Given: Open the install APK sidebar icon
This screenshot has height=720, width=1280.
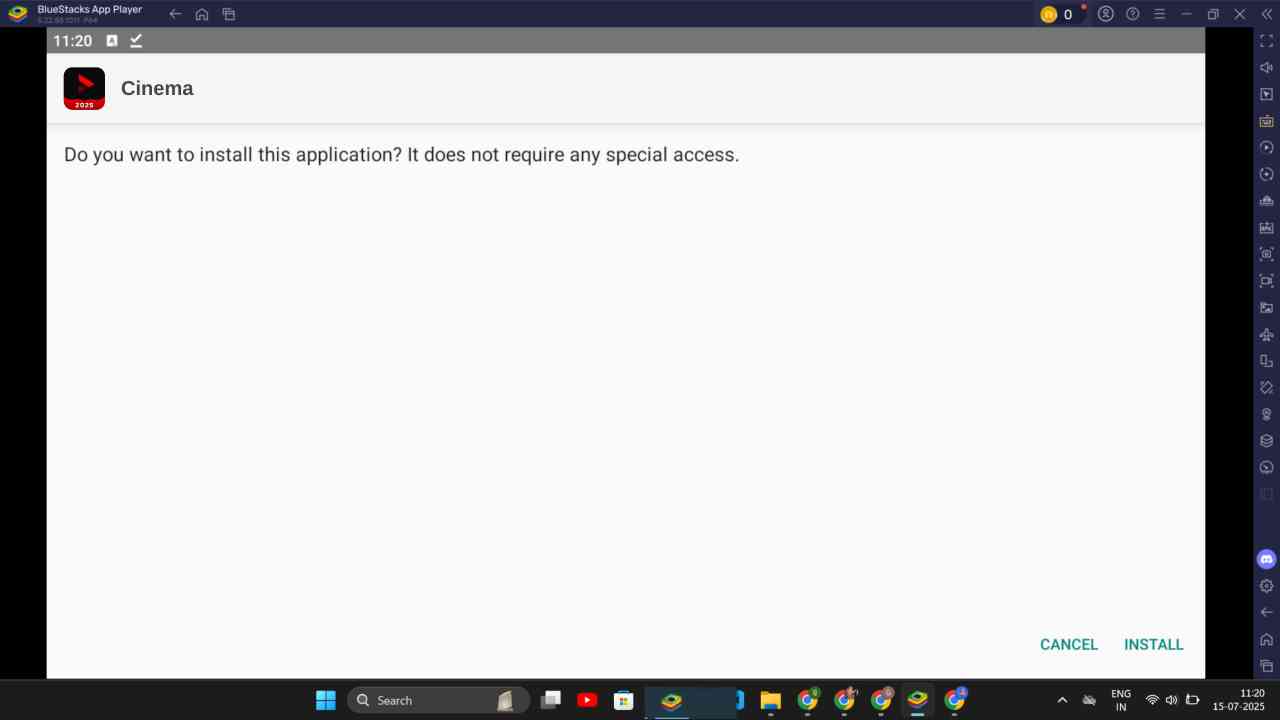Looking at the screenshot, I should (1266, 227).
